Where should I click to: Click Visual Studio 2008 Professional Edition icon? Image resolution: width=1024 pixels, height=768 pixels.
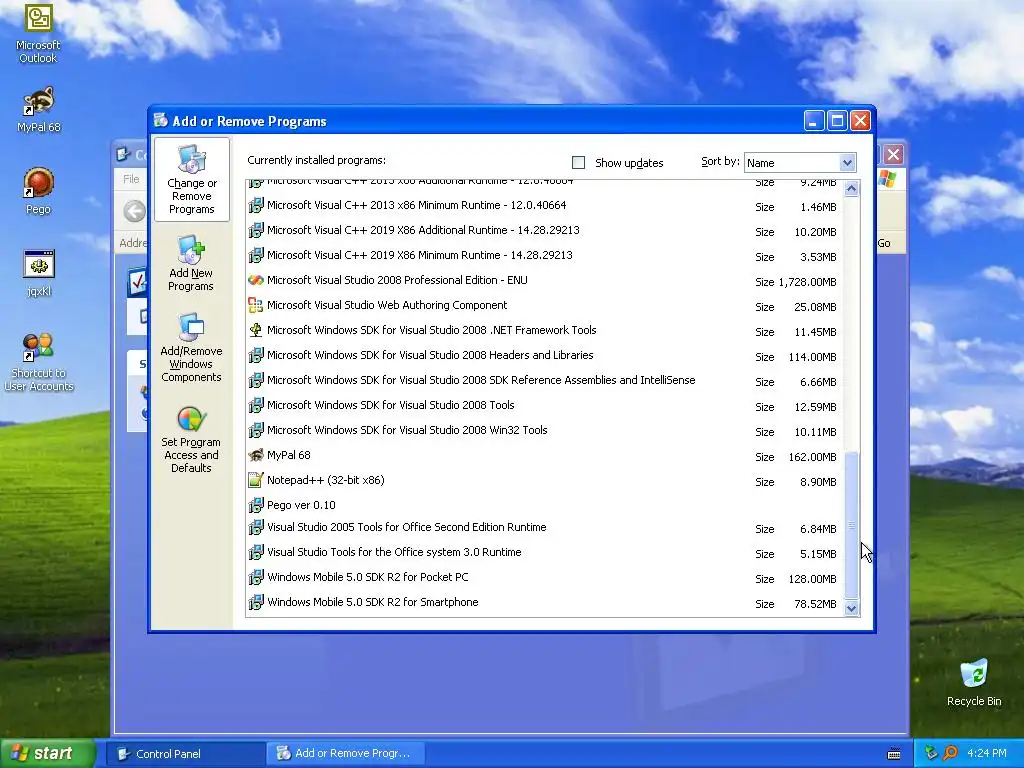coord(255,280)
